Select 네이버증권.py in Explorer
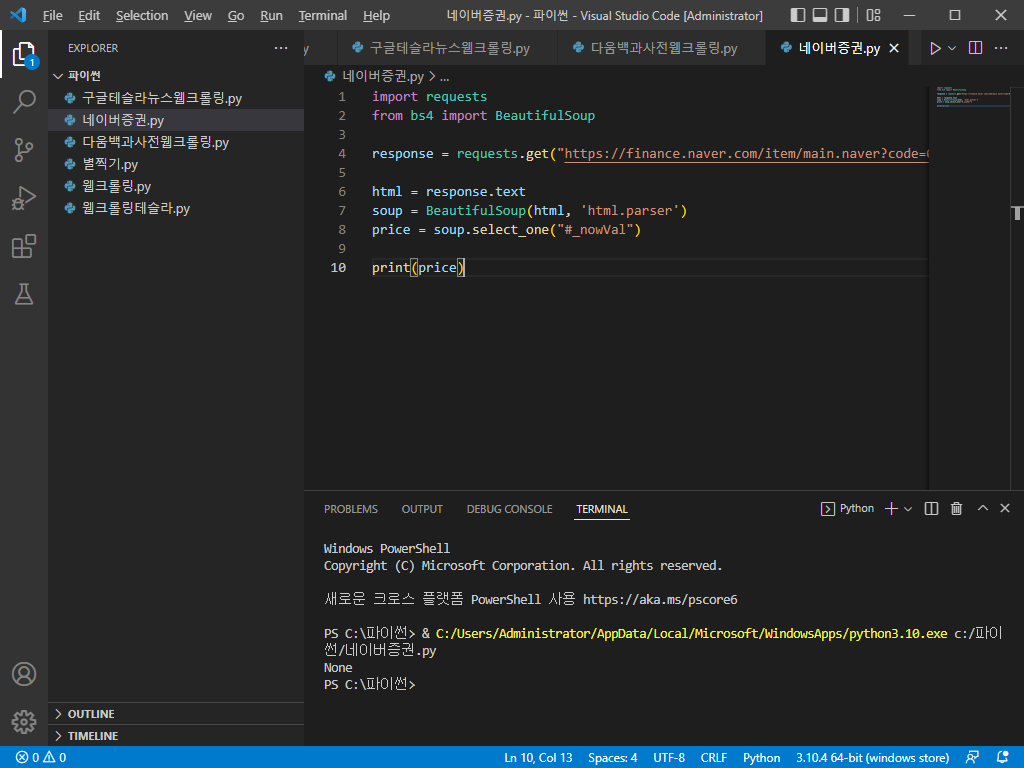 pos(176,120)
